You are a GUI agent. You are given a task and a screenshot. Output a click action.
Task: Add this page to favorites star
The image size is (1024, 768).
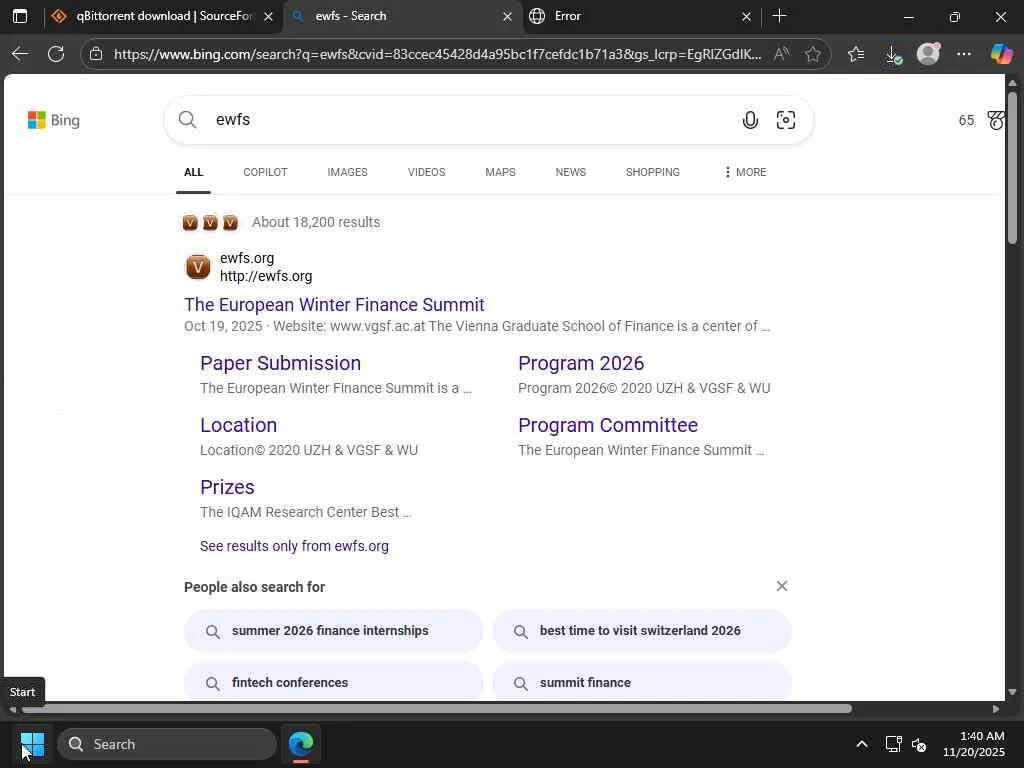tap(812, 54)
